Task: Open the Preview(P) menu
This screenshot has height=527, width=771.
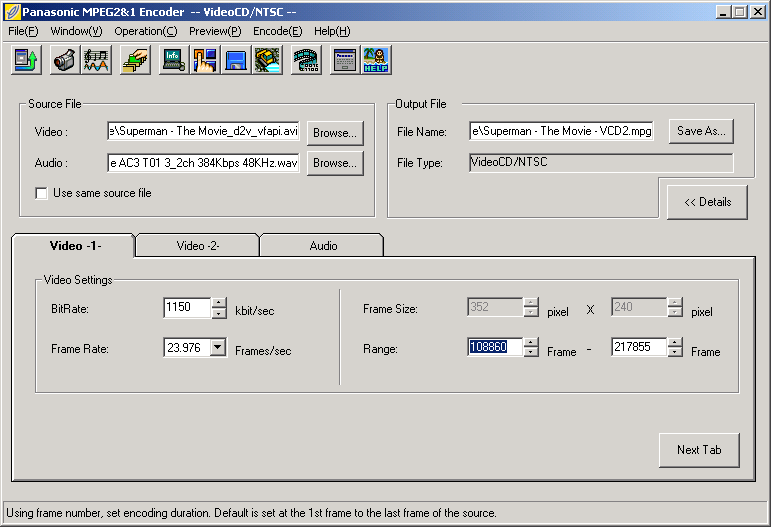Action: click(215, 31)
